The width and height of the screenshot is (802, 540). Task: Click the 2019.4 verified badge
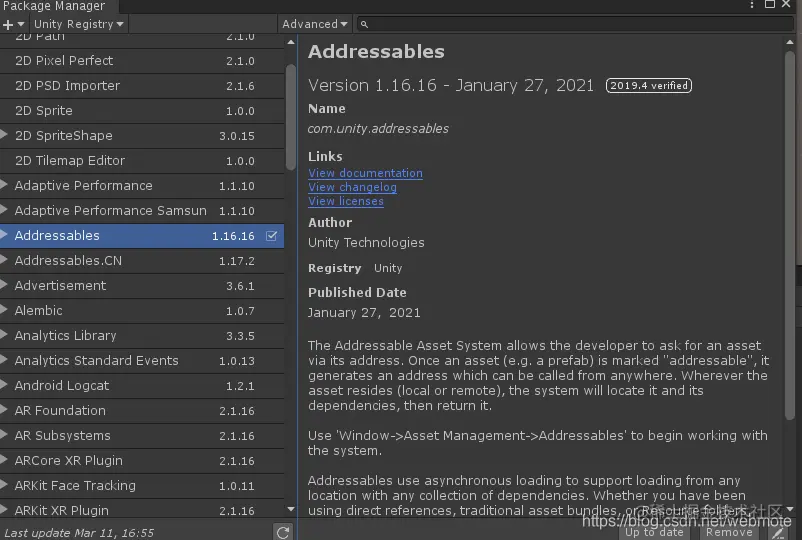click(x=649, y=85)
